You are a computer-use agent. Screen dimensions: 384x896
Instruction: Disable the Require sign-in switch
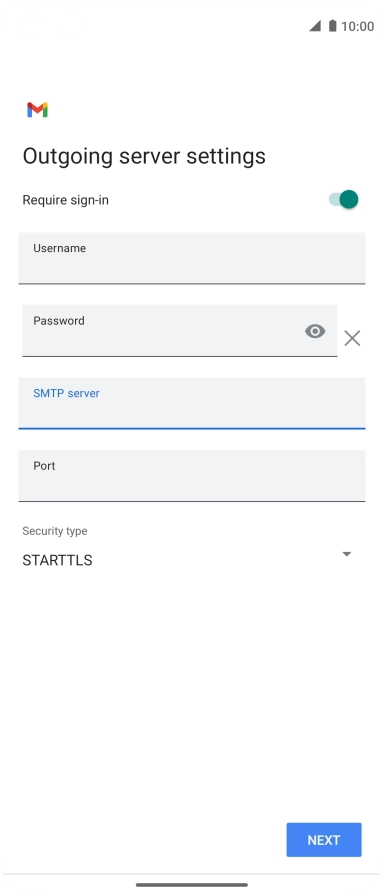tap(344, 199)
